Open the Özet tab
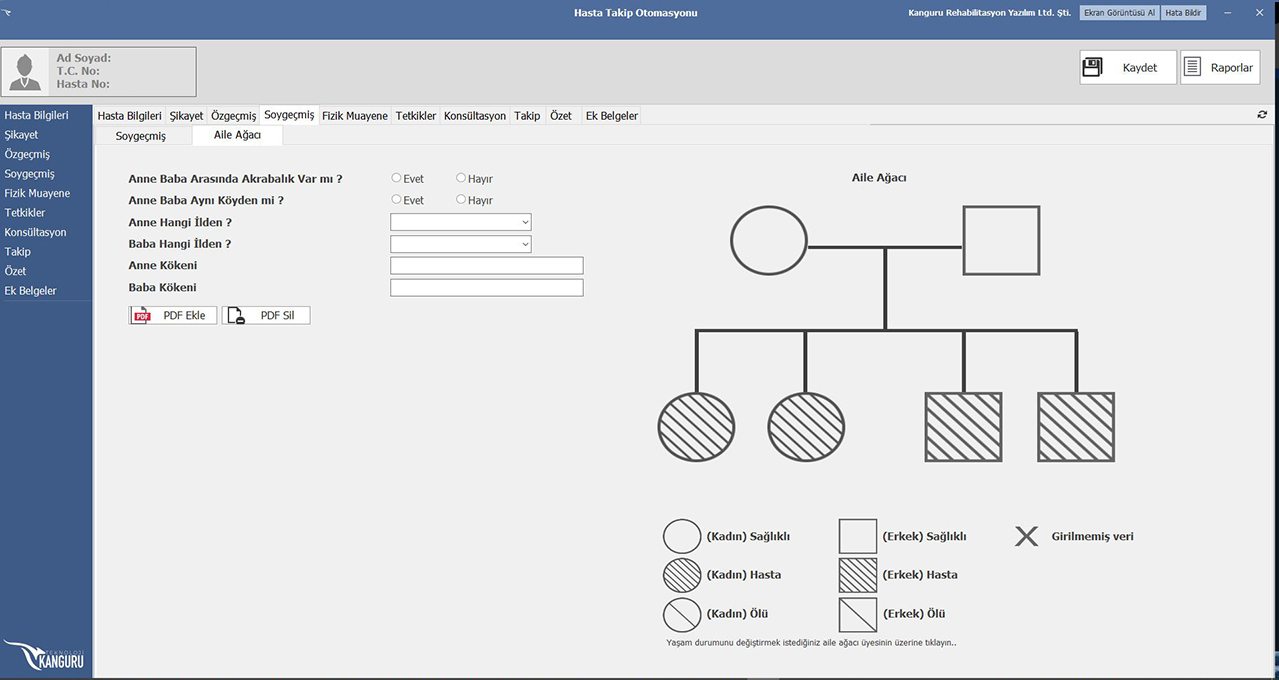 pos(561,116)
